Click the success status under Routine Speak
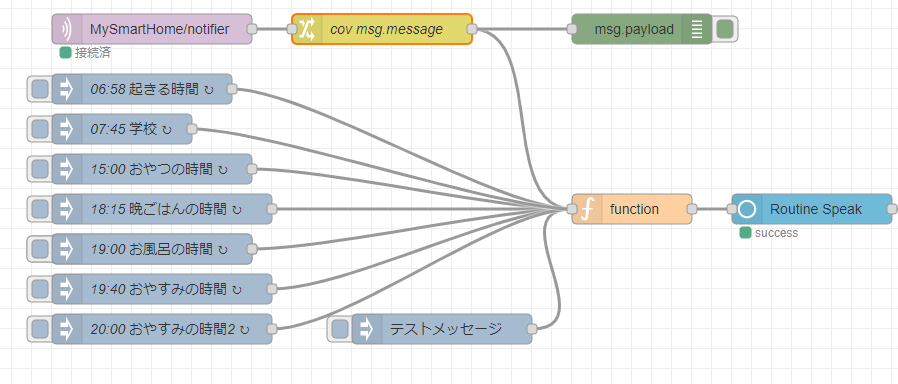The height and width of the screenshot is (384, 898). [776, 233]
